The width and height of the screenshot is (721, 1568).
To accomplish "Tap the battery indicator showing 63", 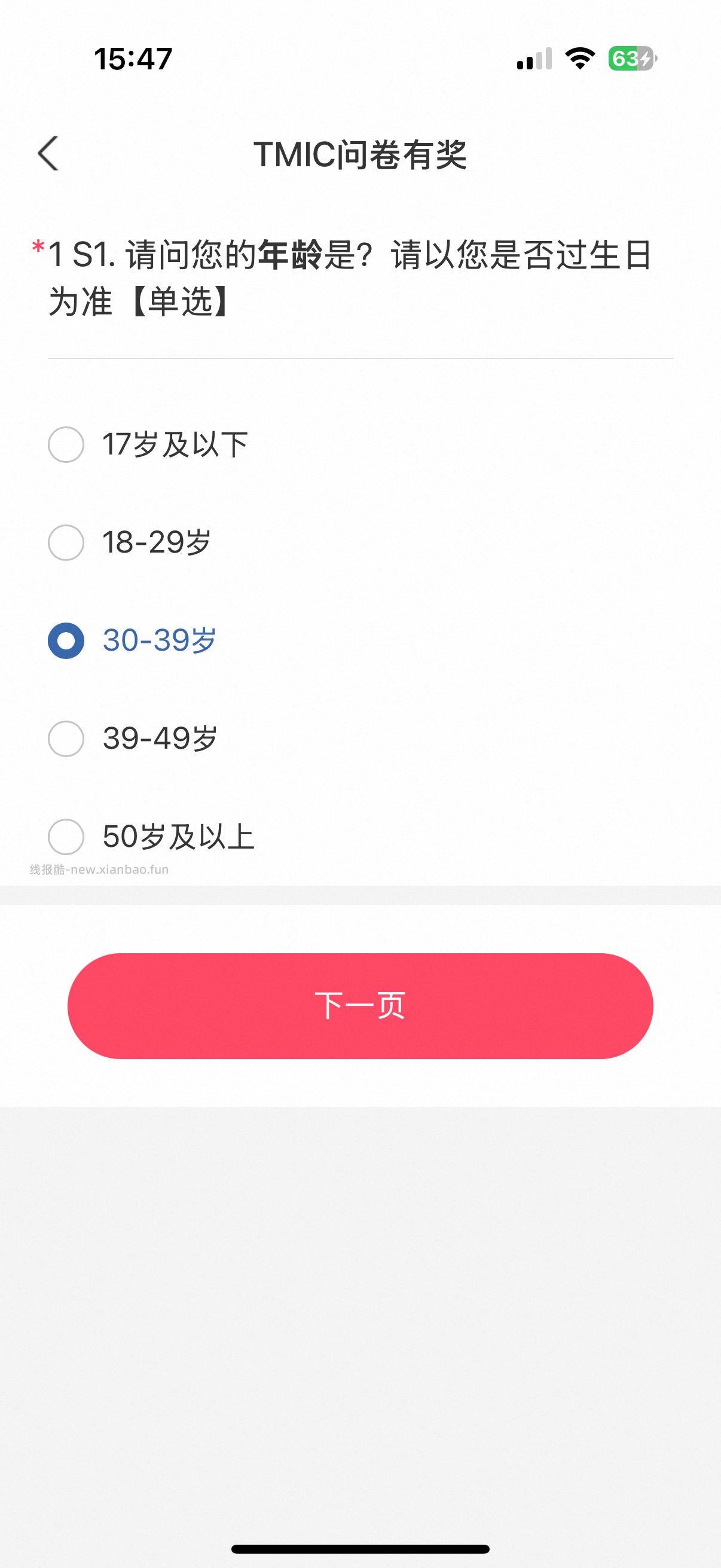I will [631, 59].
